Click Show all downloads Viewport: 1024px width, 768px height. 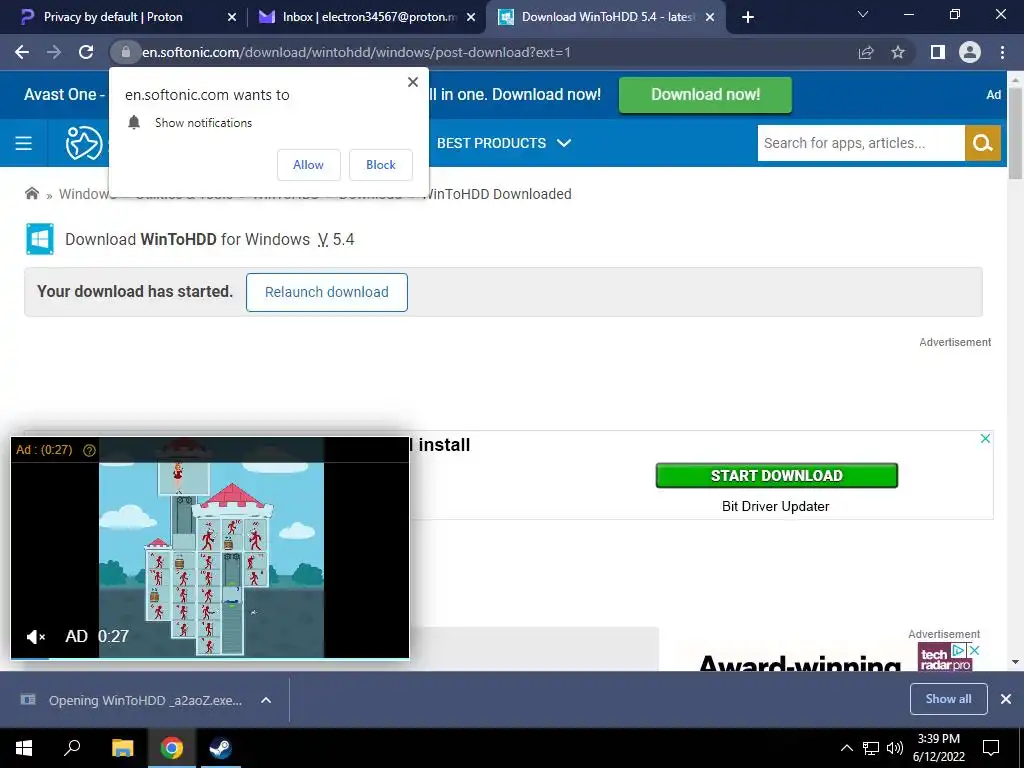(948, 699)
